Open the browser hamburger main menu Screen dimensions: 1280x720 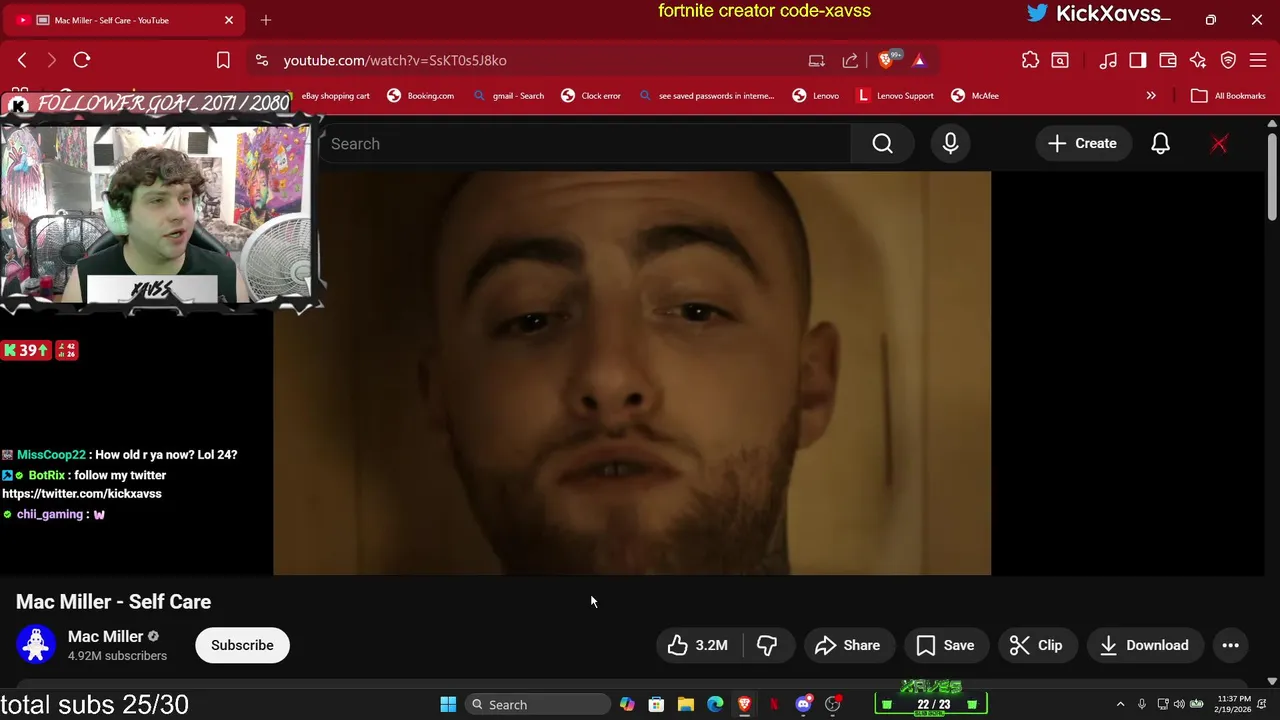tap(1258, 60)
